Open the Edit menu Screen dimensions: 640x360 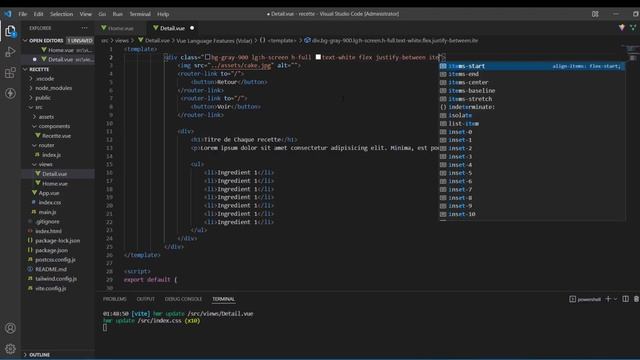coord(38,14)
